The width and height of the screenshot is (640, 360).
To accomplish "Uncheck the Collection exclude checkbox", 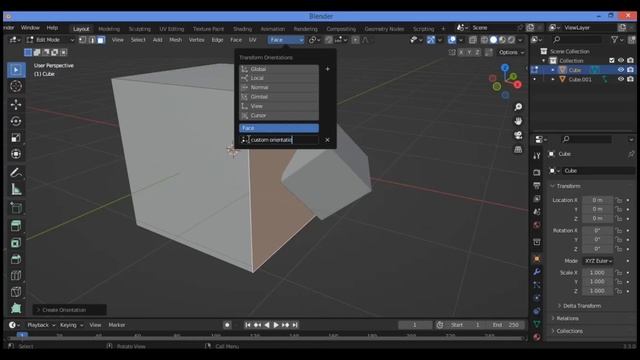I will (611, 60).
